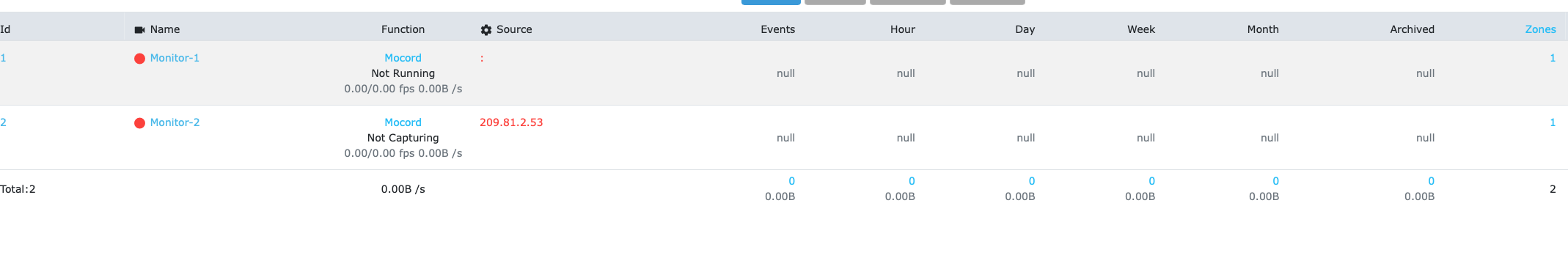Screen dimensions: 1568x280
Task: Click the blue button above the table
Action: point(771,2)
